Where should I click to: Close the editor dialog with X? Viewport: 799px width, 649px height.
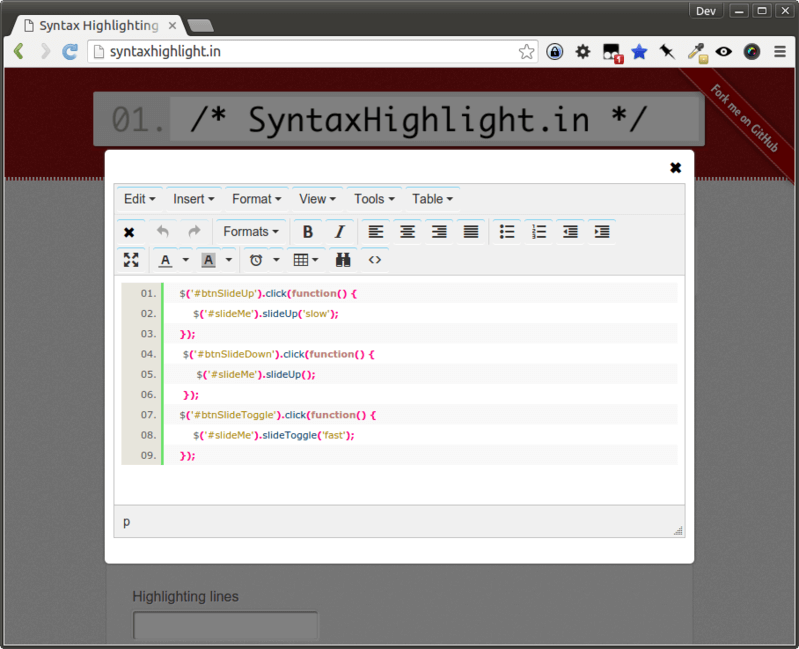tap(675, 168)
